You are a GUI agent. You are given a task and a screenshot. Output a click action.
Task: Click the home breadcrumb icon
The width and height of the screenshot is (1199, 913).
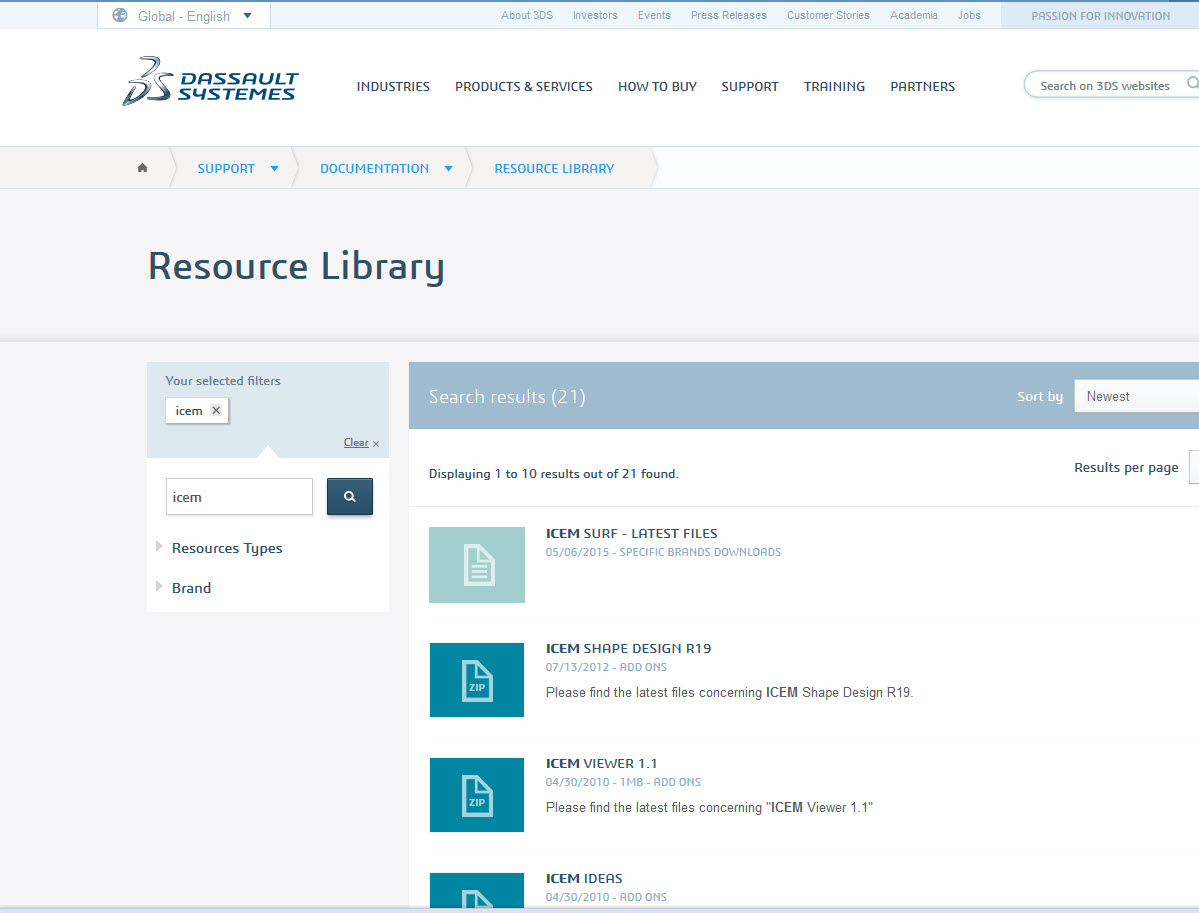pos(142,168)
